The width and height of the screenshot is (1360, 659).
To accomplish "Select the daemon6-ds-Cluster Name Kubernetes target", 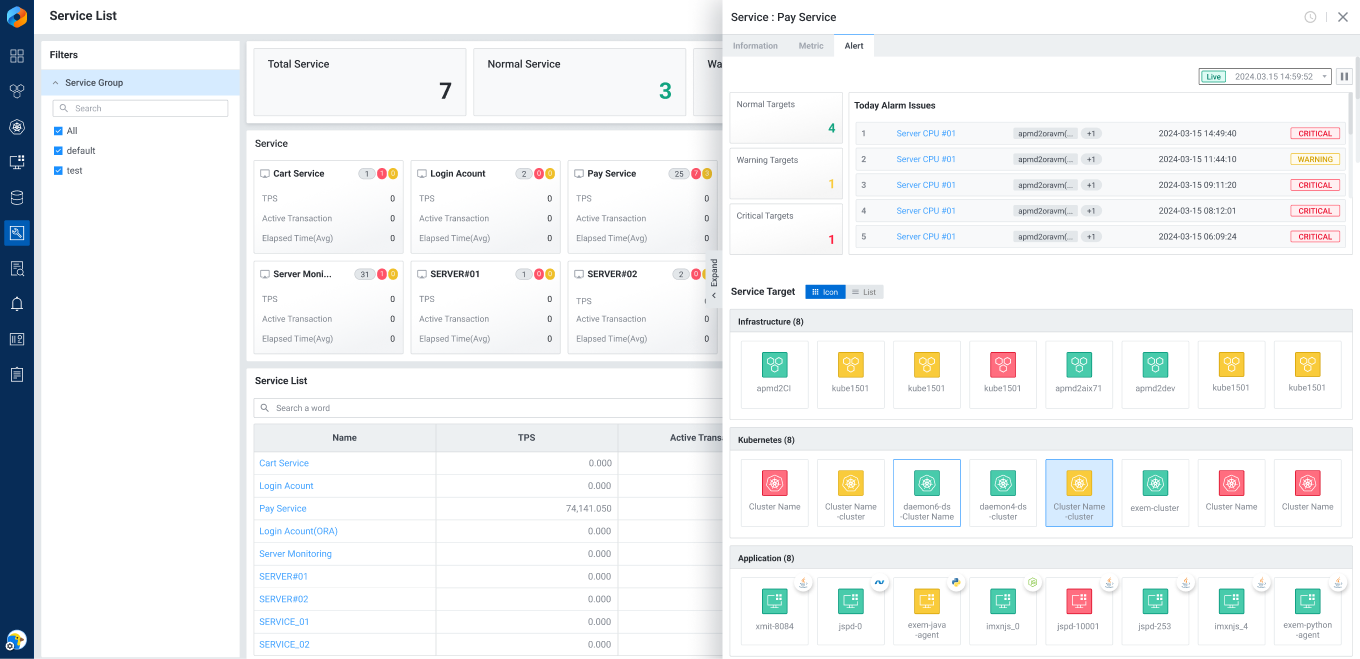I will coord(927,493).
